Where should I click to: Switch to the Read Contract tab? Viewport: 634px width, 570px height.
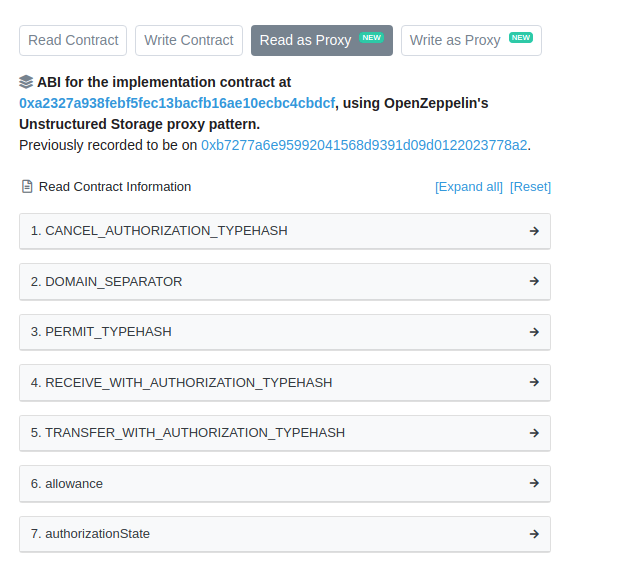pyautogui.click(x=73, y=40)
